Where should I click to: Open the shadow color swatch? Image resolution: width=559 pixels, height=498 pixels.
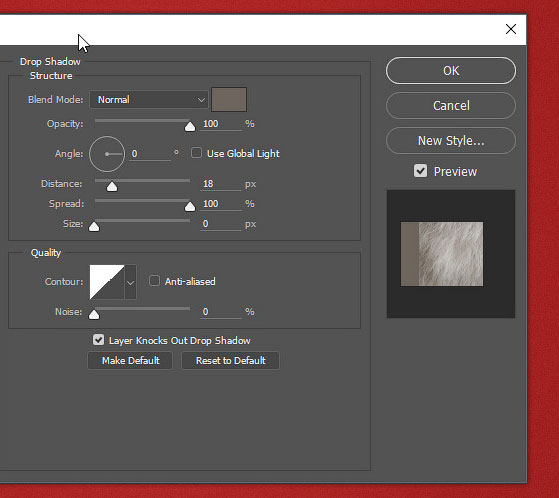tap(229, 99)
